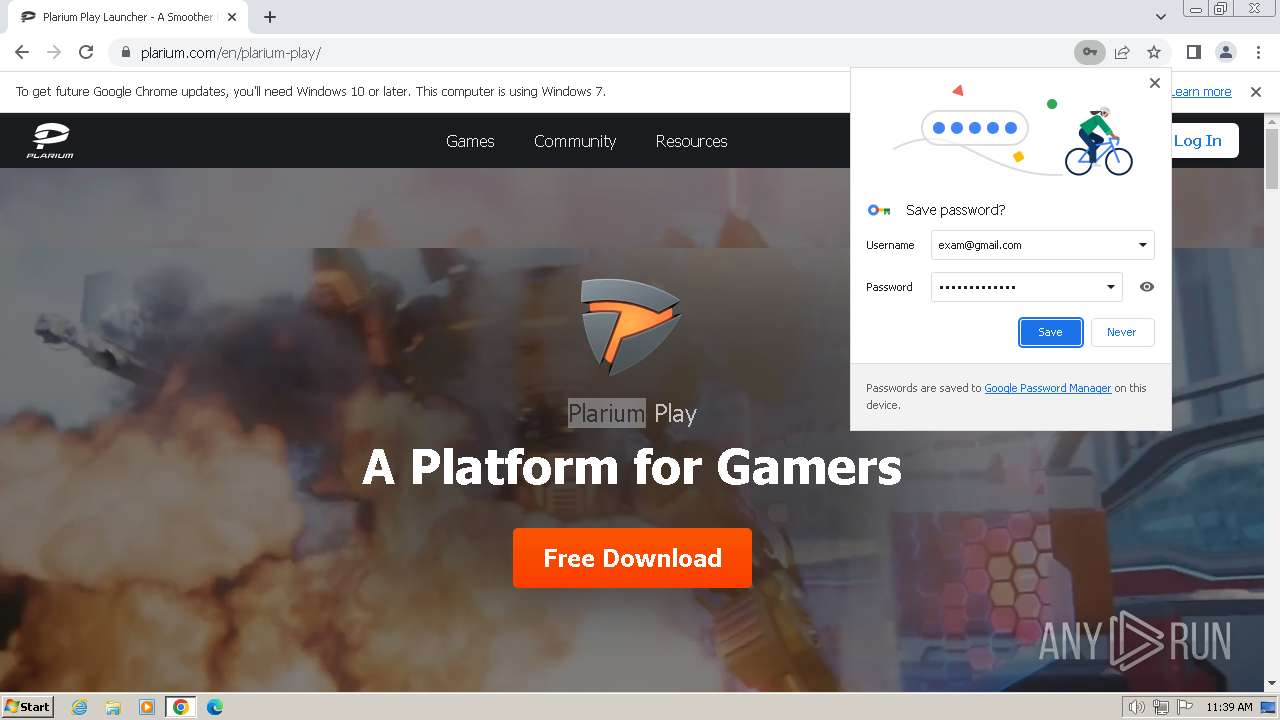
Task: Open the Google Password Manager link
Action: tap(1047, 388)
